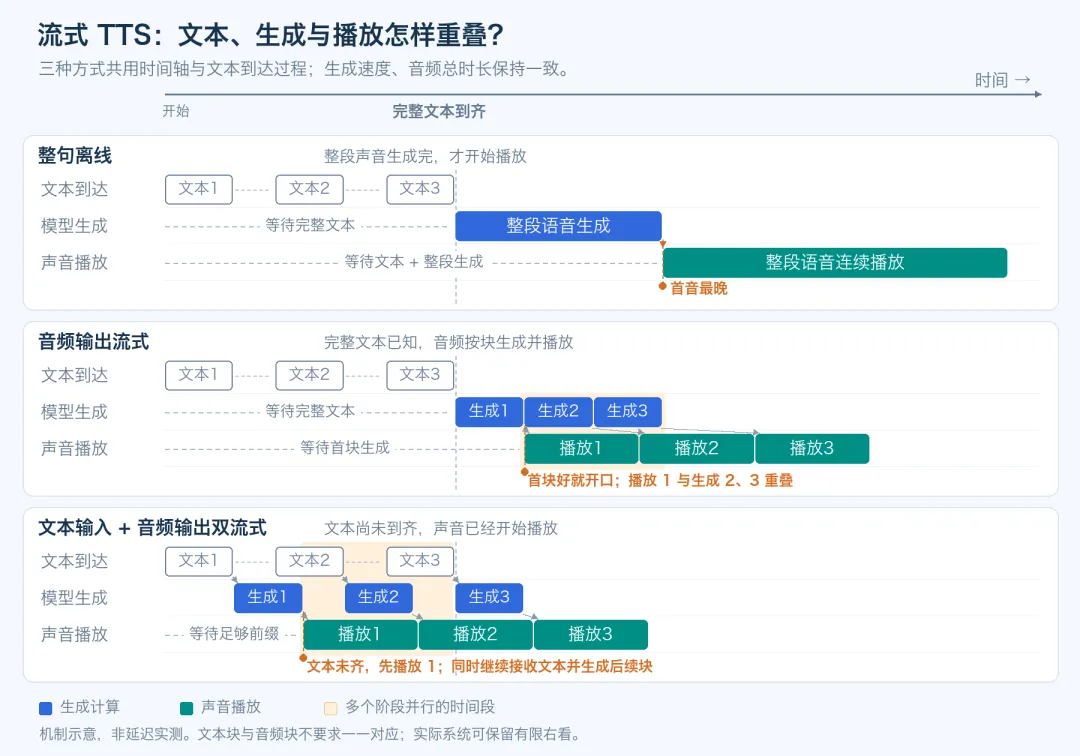This screenshot has width=1080, height=756.
Task: Click the 文本到达 row label in 整句离线
Action: 74,189
